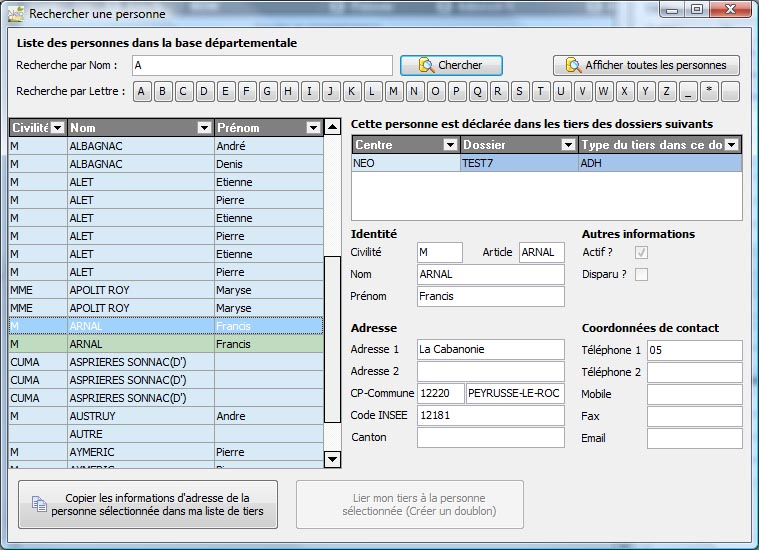The image size is (759, 550).
Task: Open the Nom column filter dropdown
Action: (x=204, y=128)
